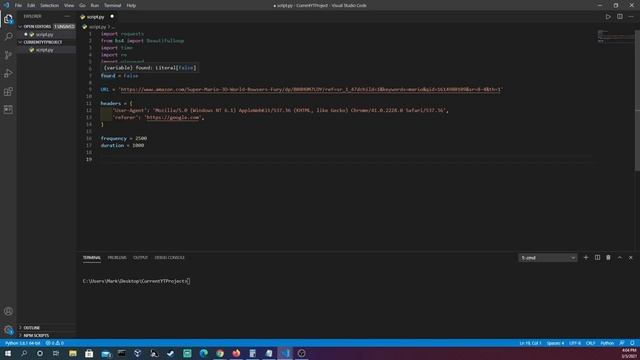640x360 pixels.
Task: Open the Run menu
Action: click(95, 5)
